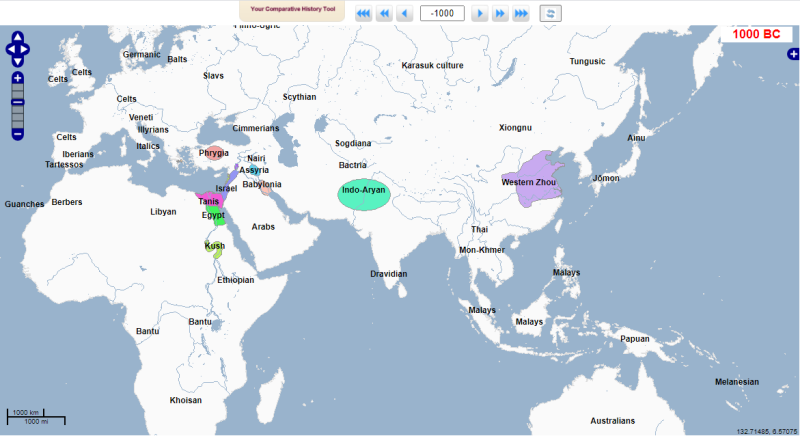Zoom in with the plus button
Viewport: 800px width, 436px height.
(18, 78)
